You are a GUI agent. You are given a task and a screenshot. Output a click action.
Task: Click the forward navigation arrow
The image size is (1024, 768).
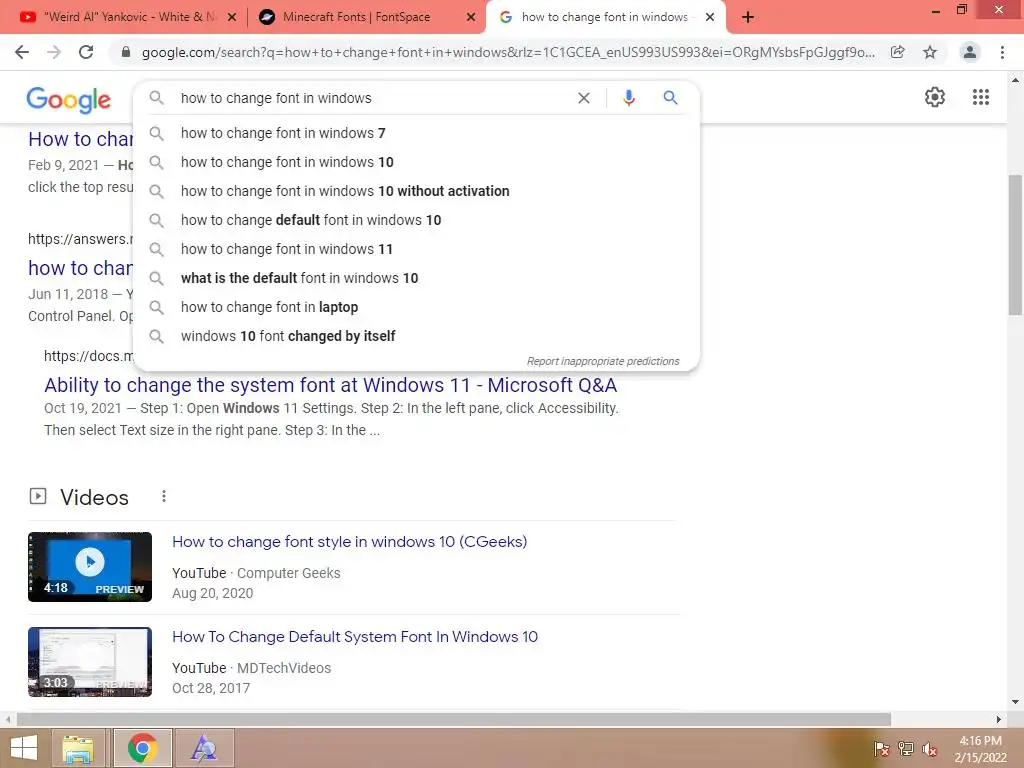[54, 52]
